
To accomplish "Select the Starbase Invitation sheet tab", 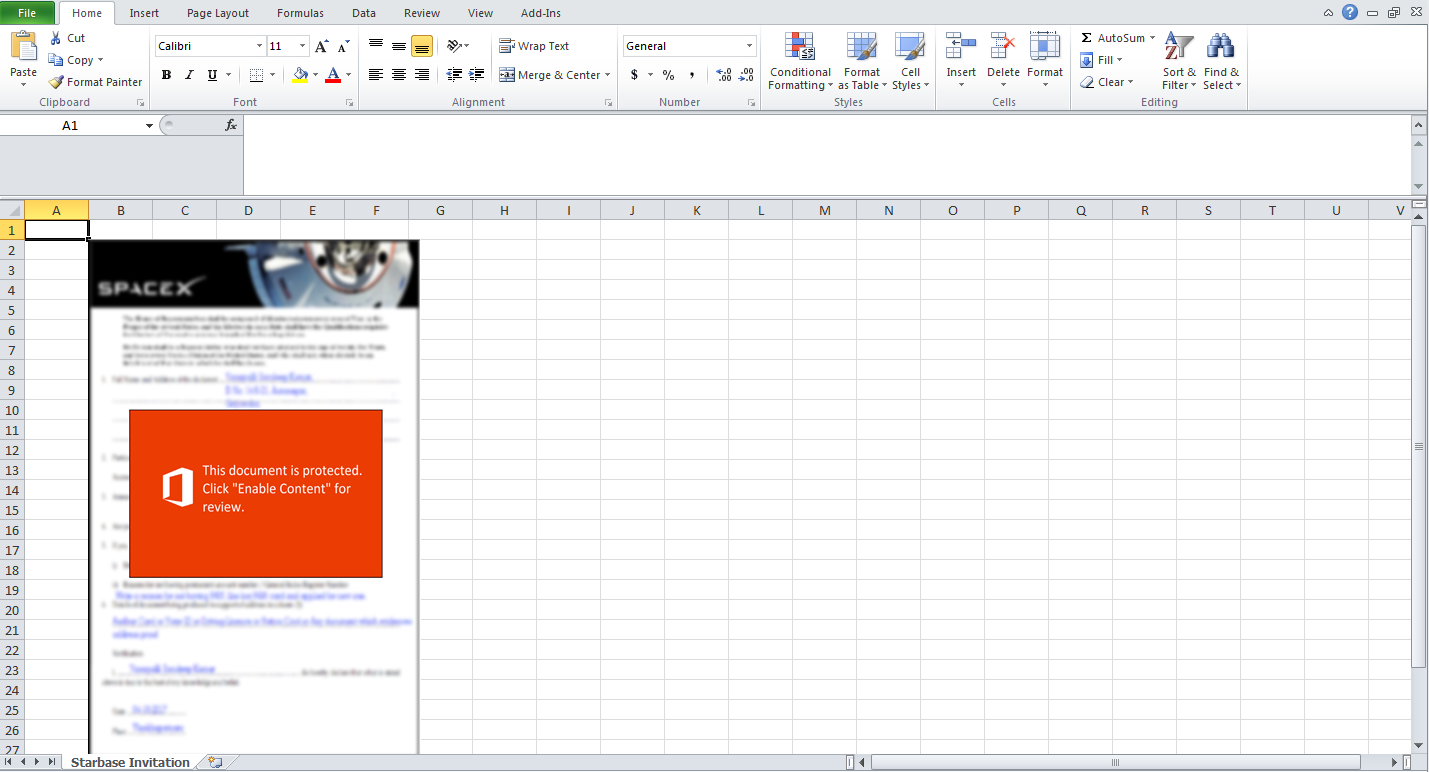I will [x=130, y=762].
